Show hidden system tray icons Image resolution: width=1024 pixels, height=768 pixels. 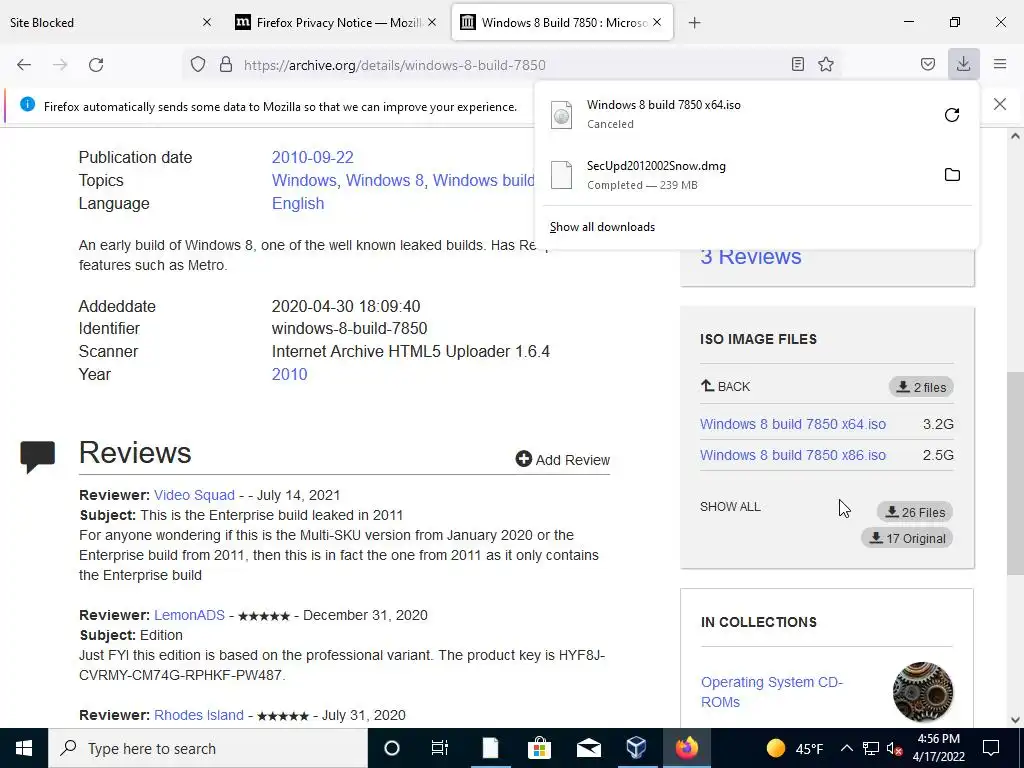point(846,748)
